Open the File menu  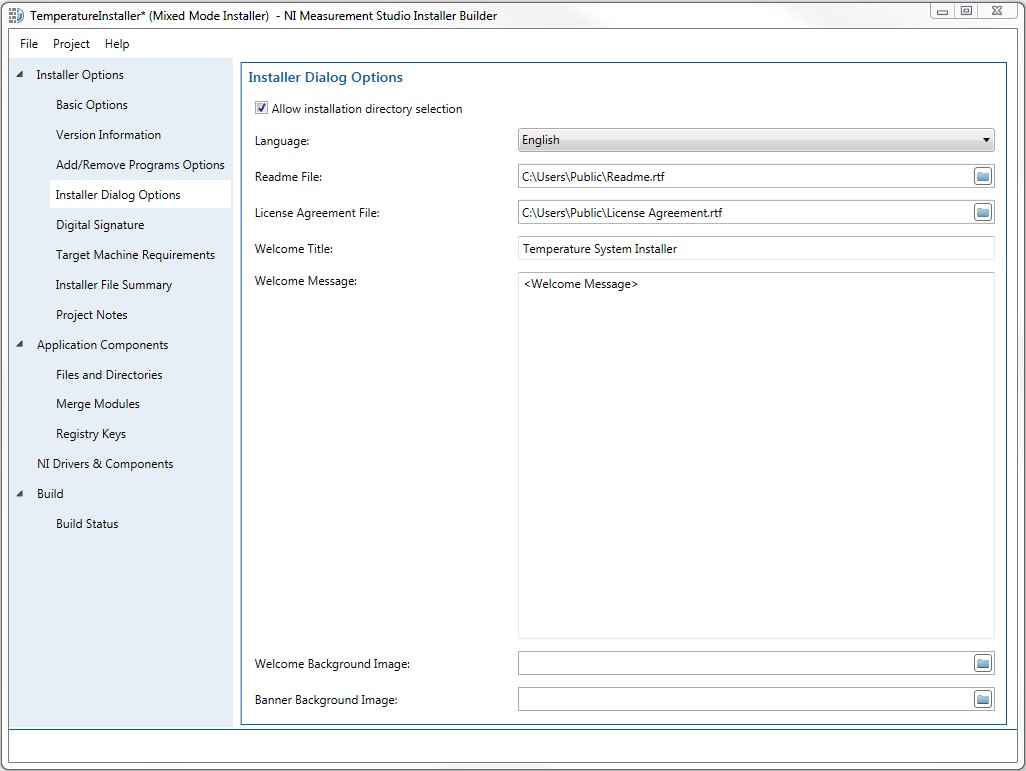tap(28, 44)
